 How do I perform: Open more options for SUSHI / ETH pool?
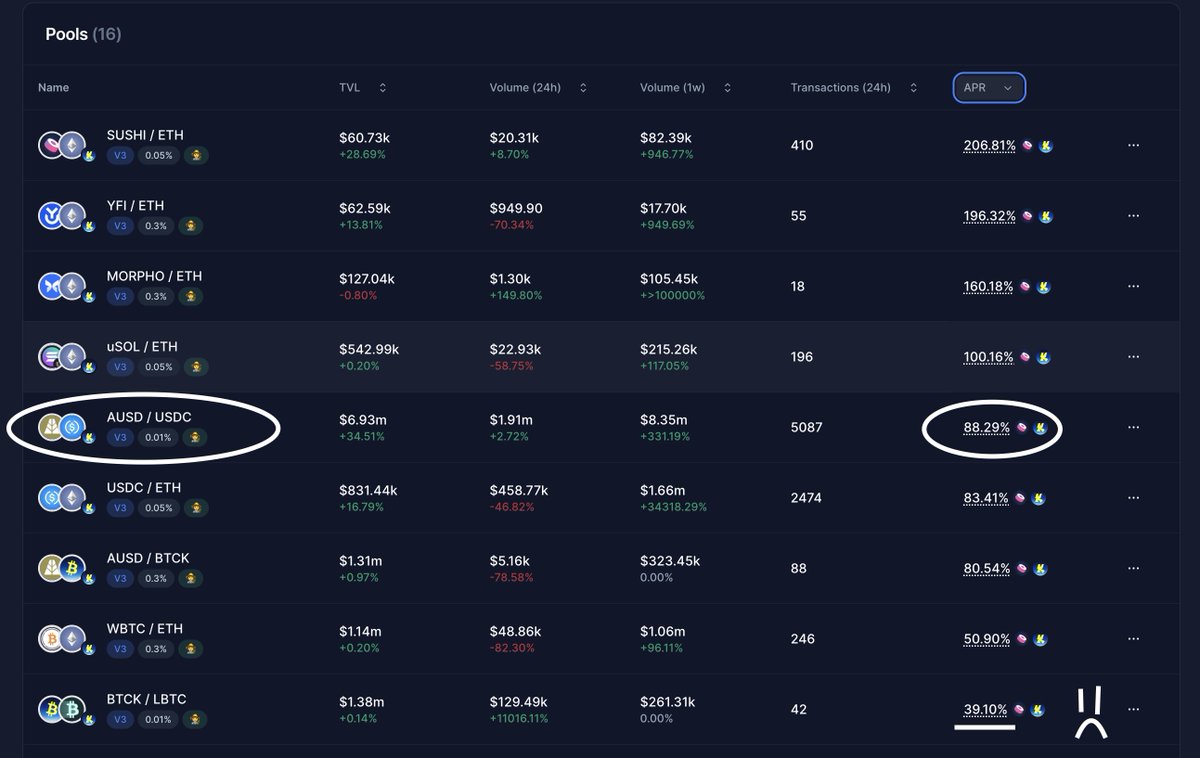point(1133,145)
